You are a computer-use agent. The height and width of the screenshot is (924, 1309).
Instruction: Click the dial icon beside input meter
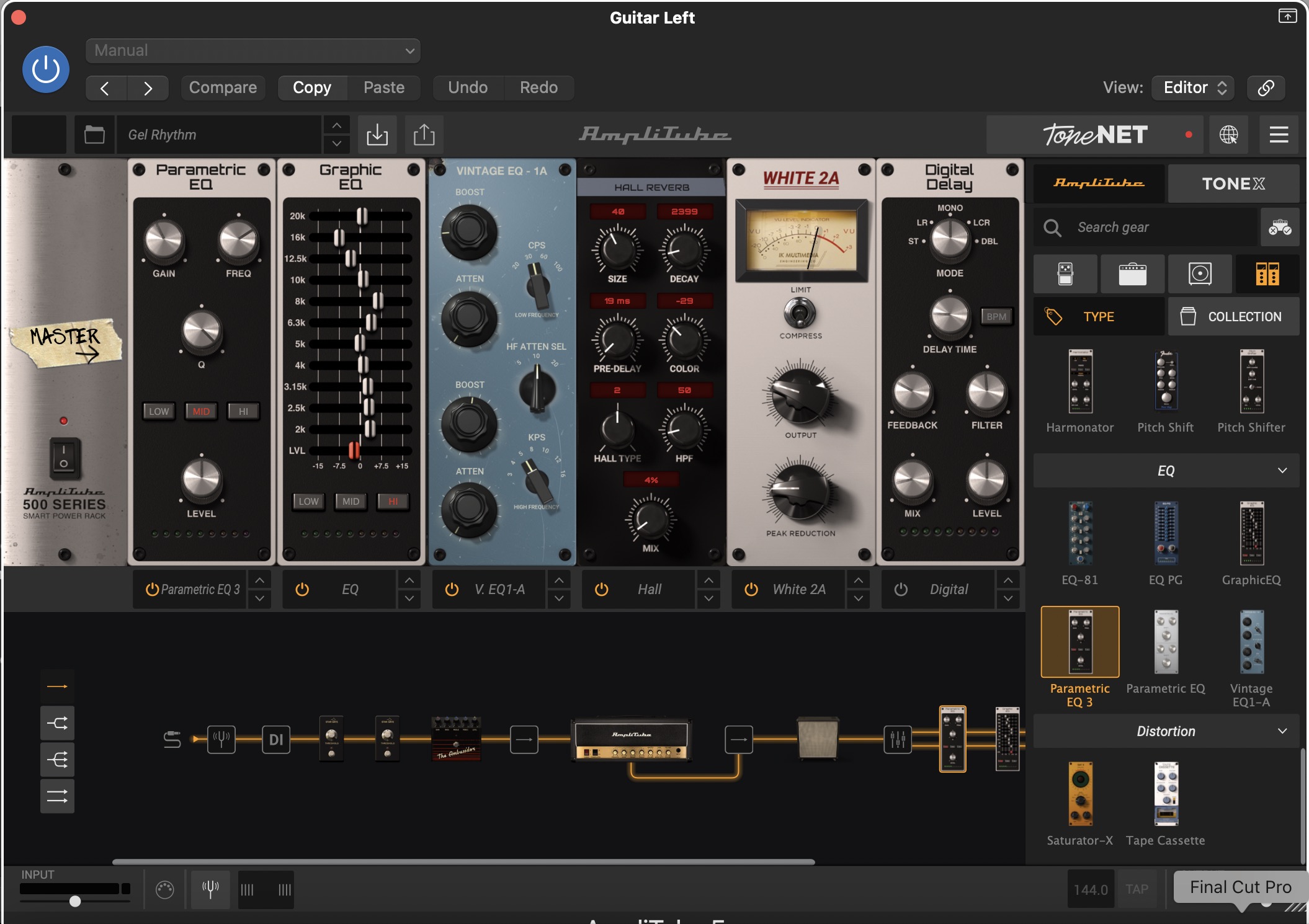pos(164,890)
